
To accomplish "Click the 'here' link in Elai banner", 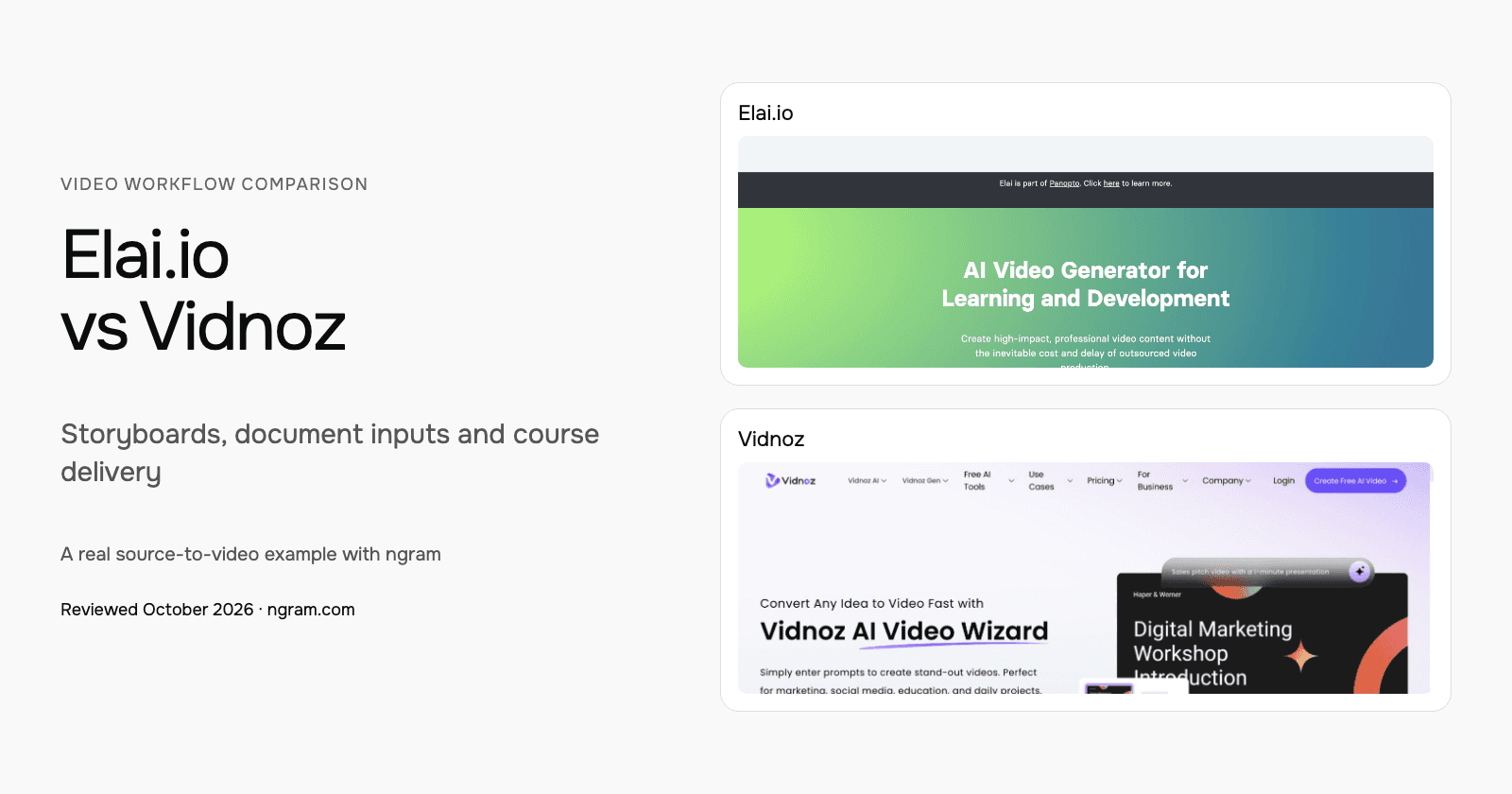I will coord(1111,183).
